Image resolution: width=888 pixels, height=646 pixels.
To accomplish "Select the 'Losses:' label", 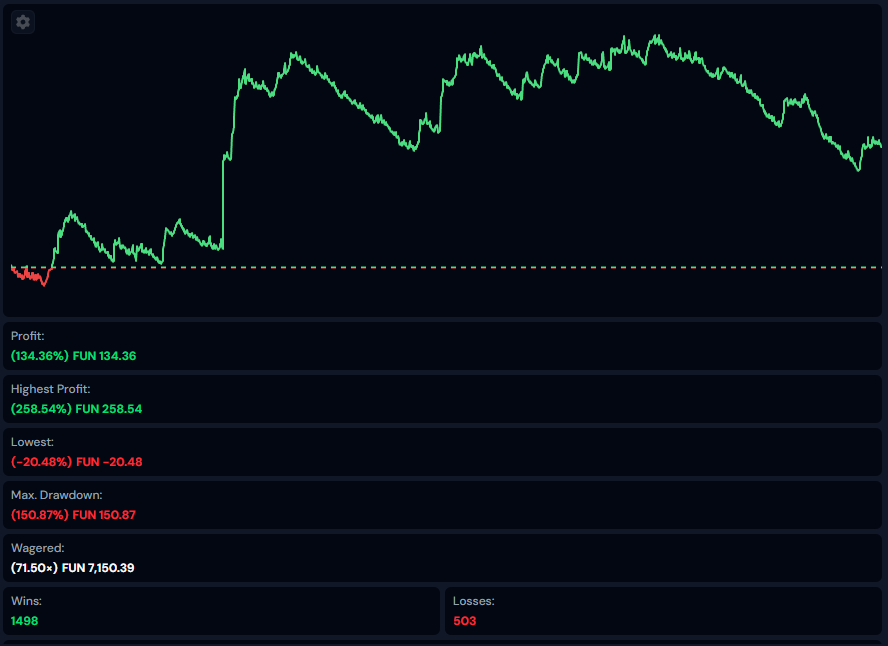I will click(474, 601).
